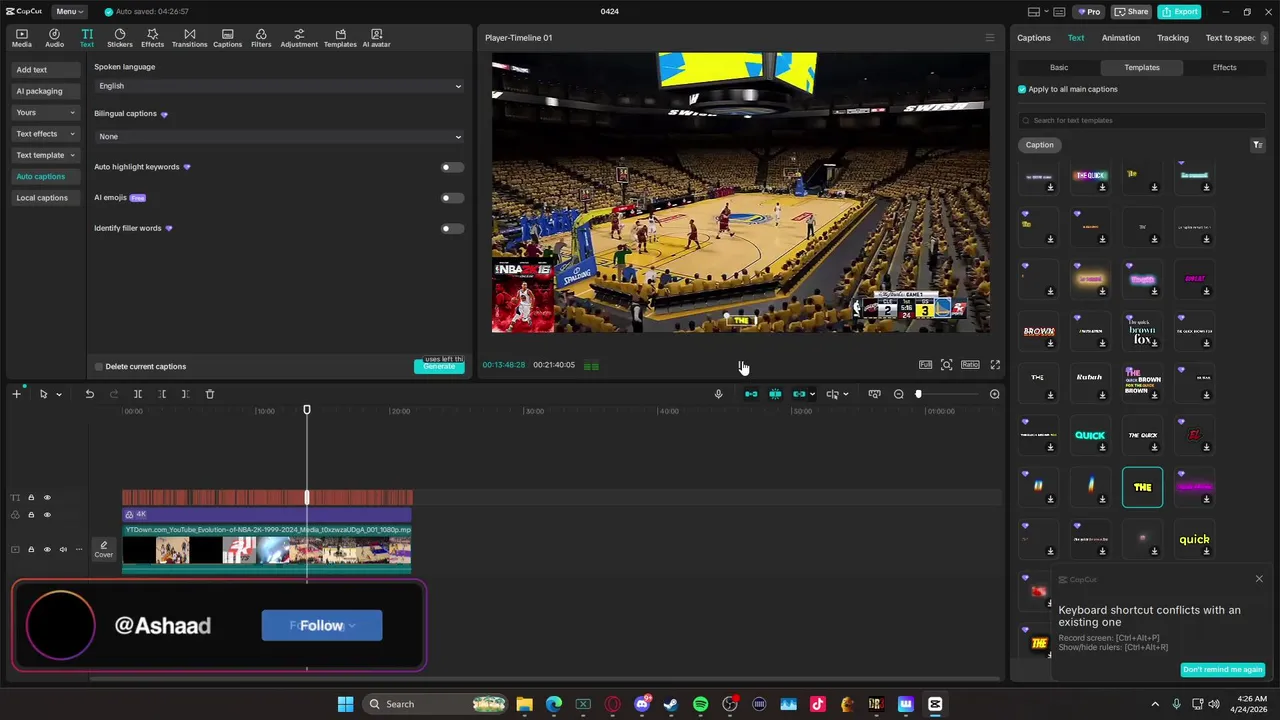Toggle Identify filler words switch
Image resolution: width=1280 pixels, height=720 pixels.
(x=452, y=228)
